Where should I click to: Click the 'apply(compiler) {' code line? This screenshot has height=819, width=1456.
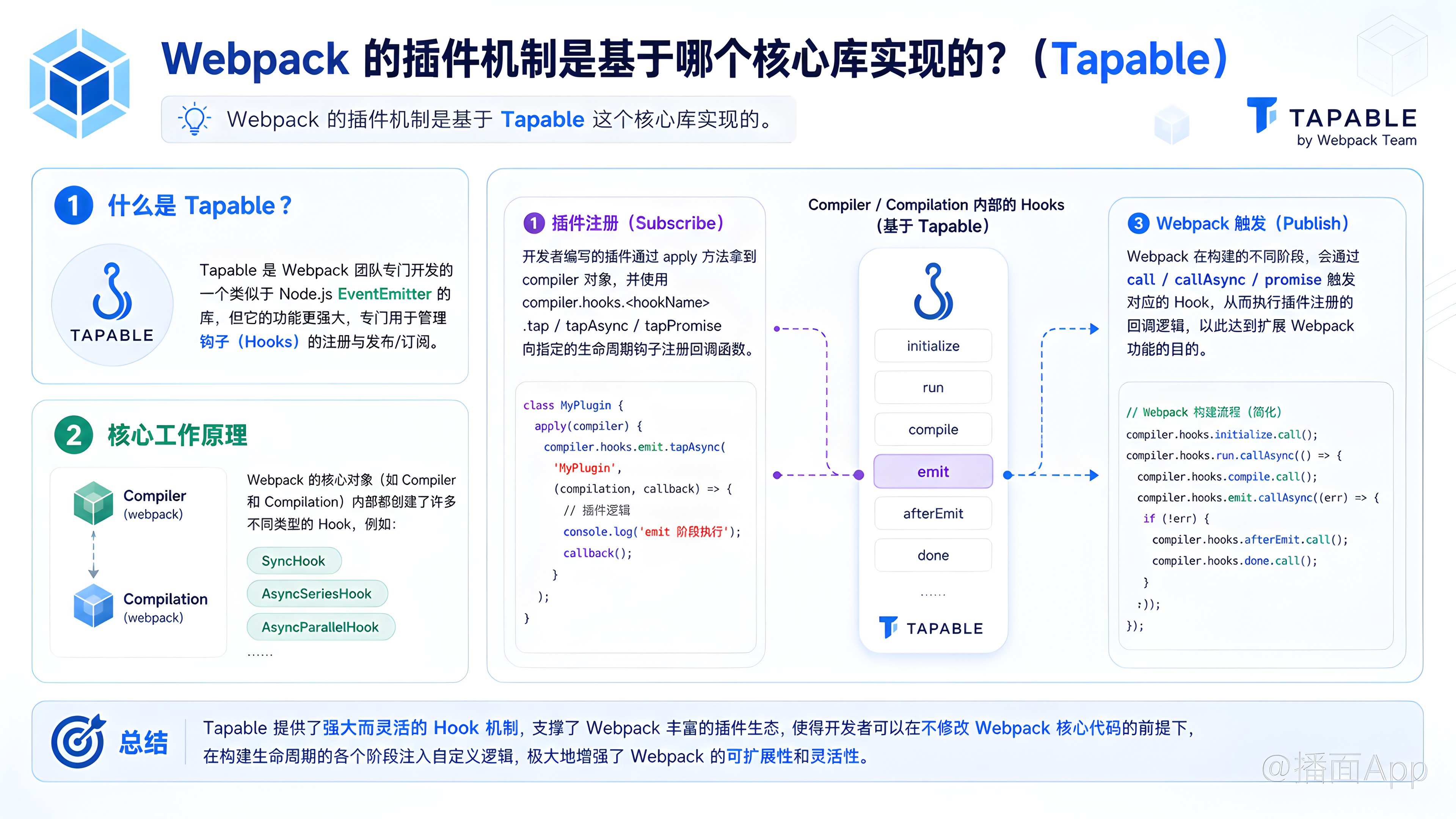[588, 426]
